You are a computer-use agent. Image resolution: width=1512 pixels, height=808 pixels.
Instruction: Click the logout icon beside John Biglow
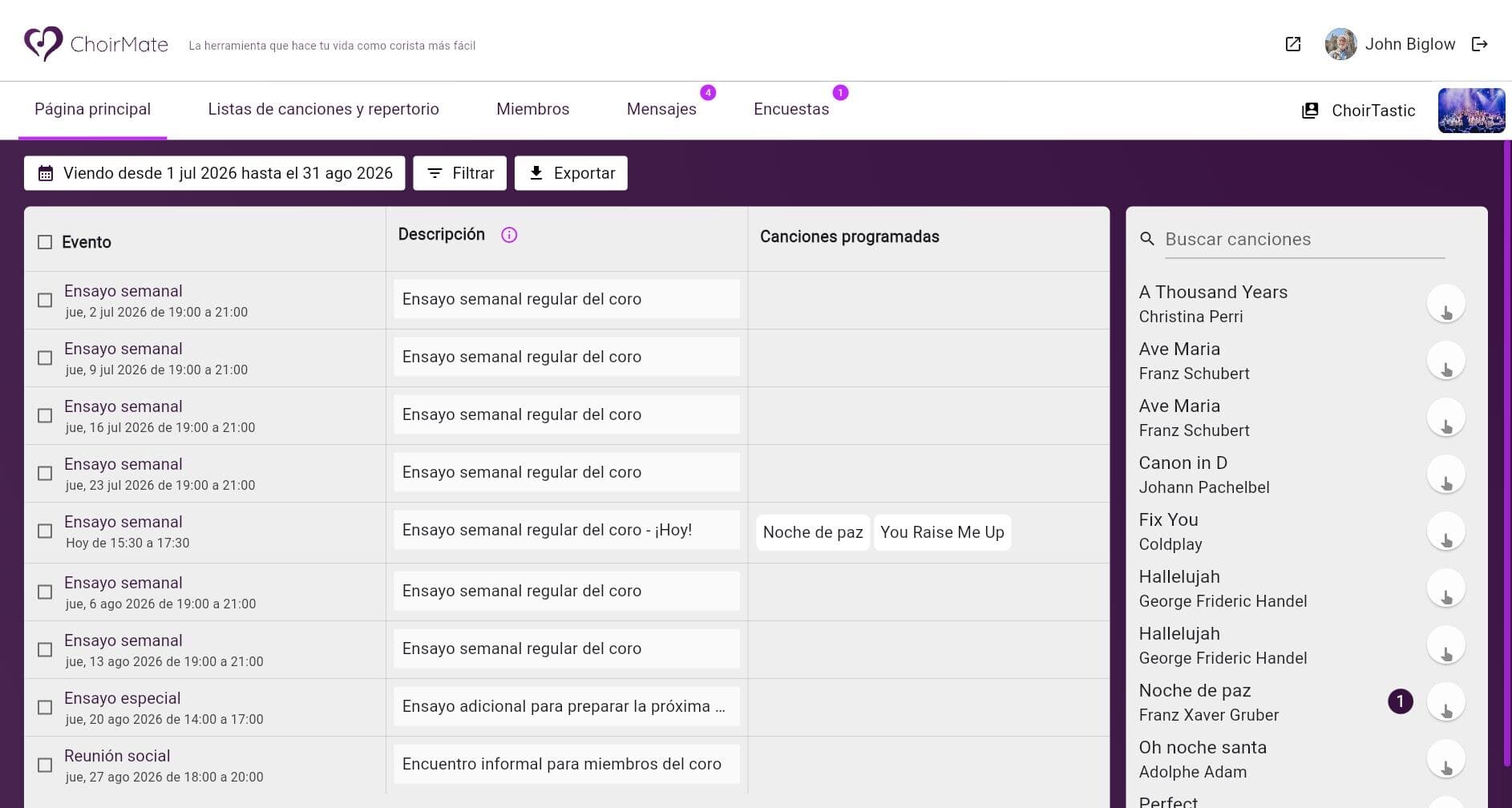(1480, 44)
